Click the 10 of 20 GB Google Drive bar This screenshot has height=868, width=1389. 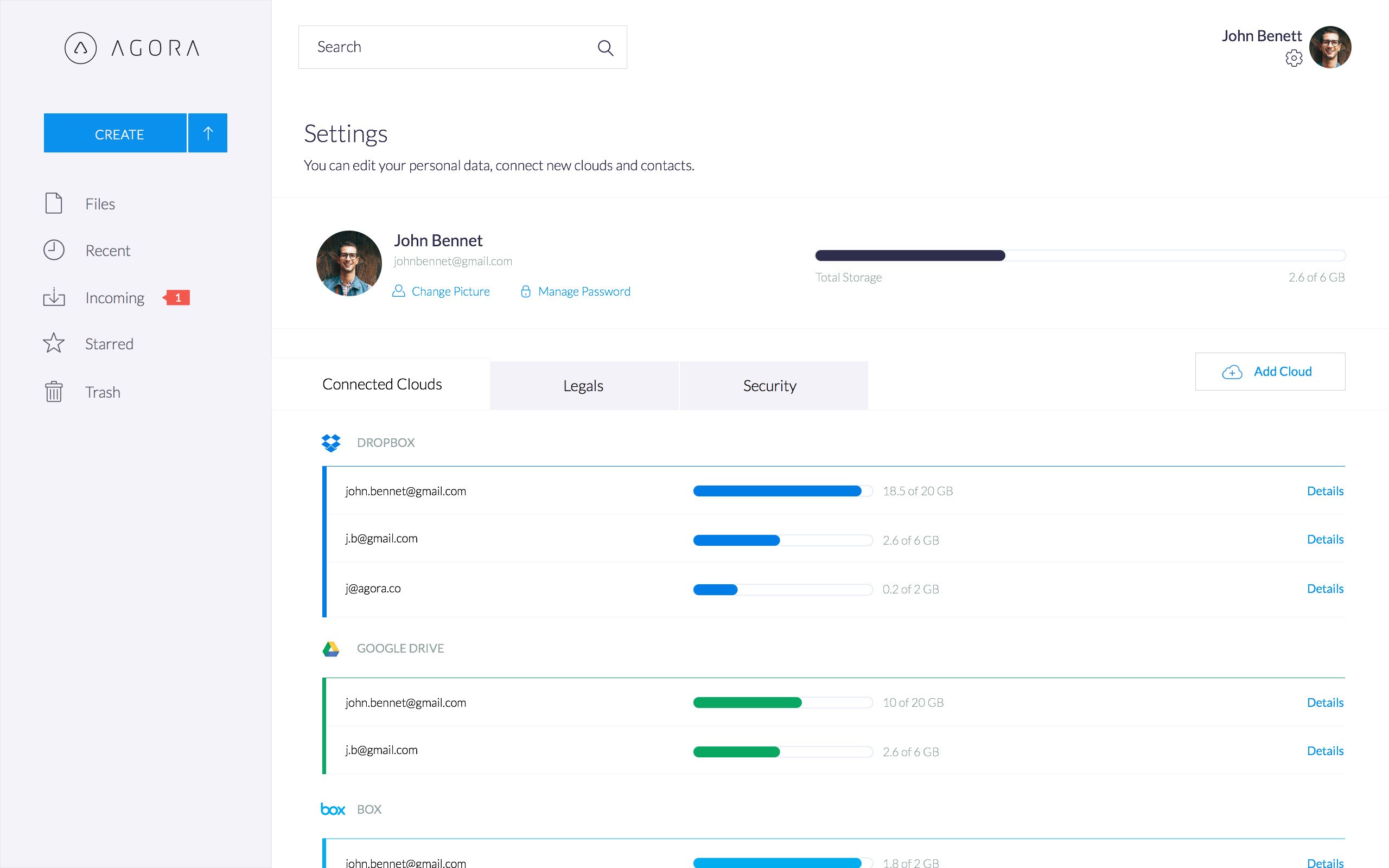pos(783,703)
